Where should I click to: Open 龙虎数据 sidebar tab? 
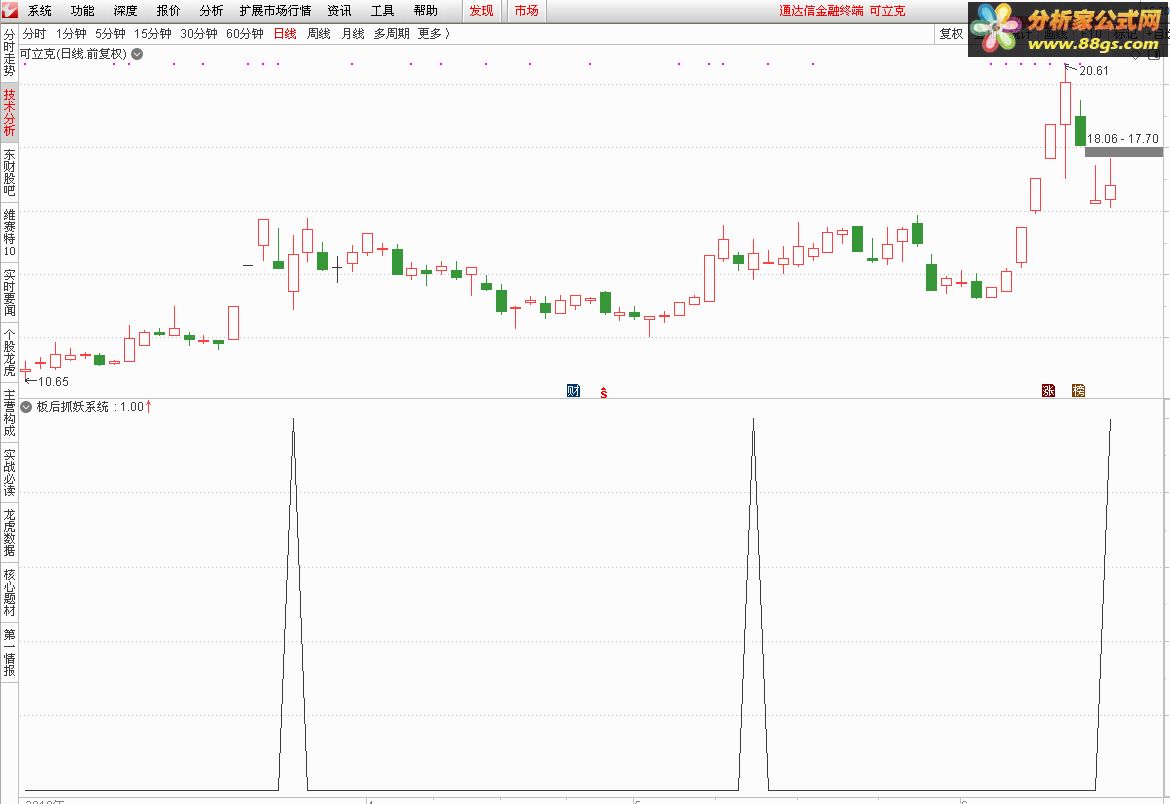point(9,532)
